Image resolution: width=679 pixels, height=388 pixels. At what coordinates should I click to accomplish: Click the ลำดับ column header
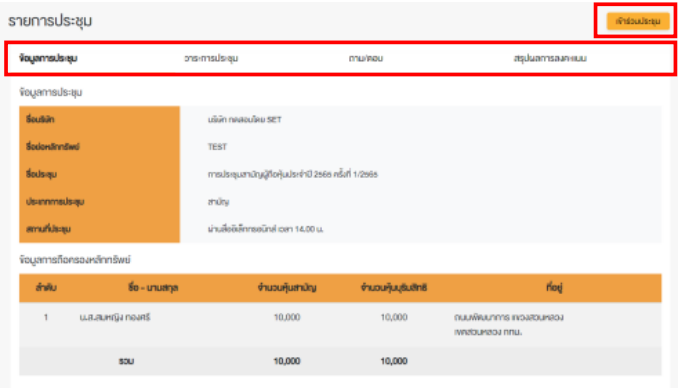(x=46, y=288)
